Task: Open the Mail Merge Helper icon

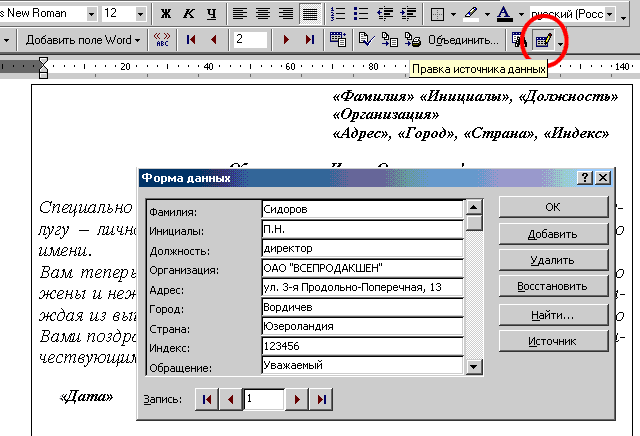Action: pos(338,40)
